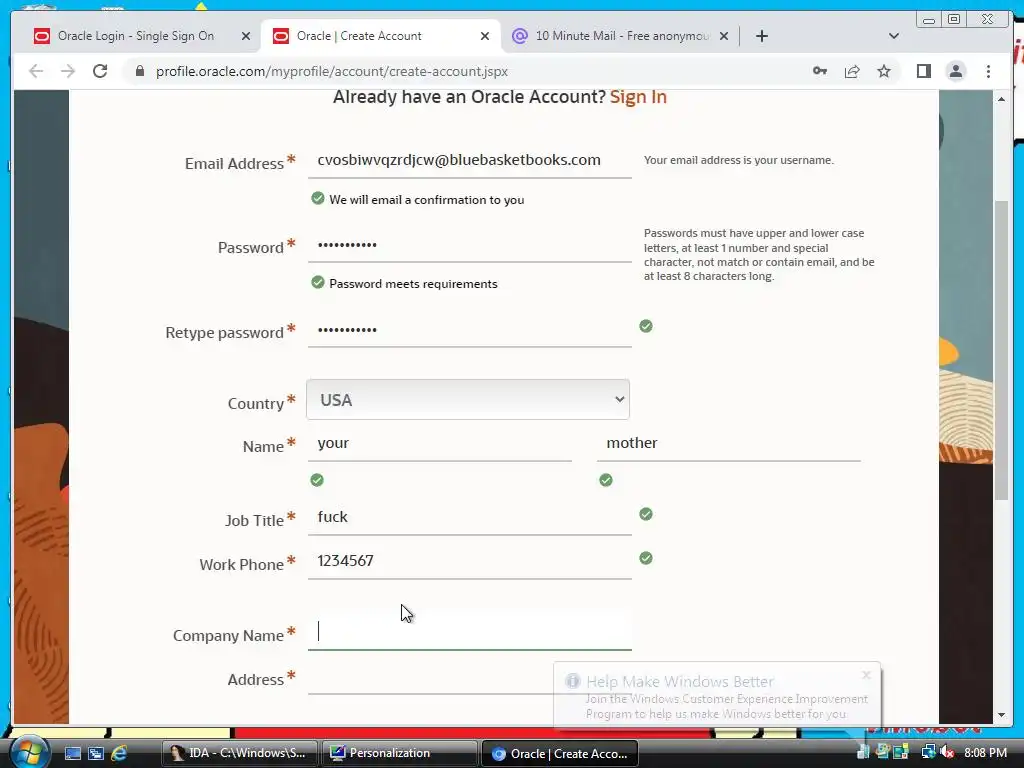
Task: Click the Address input field
Action: (x=470, y=678)
